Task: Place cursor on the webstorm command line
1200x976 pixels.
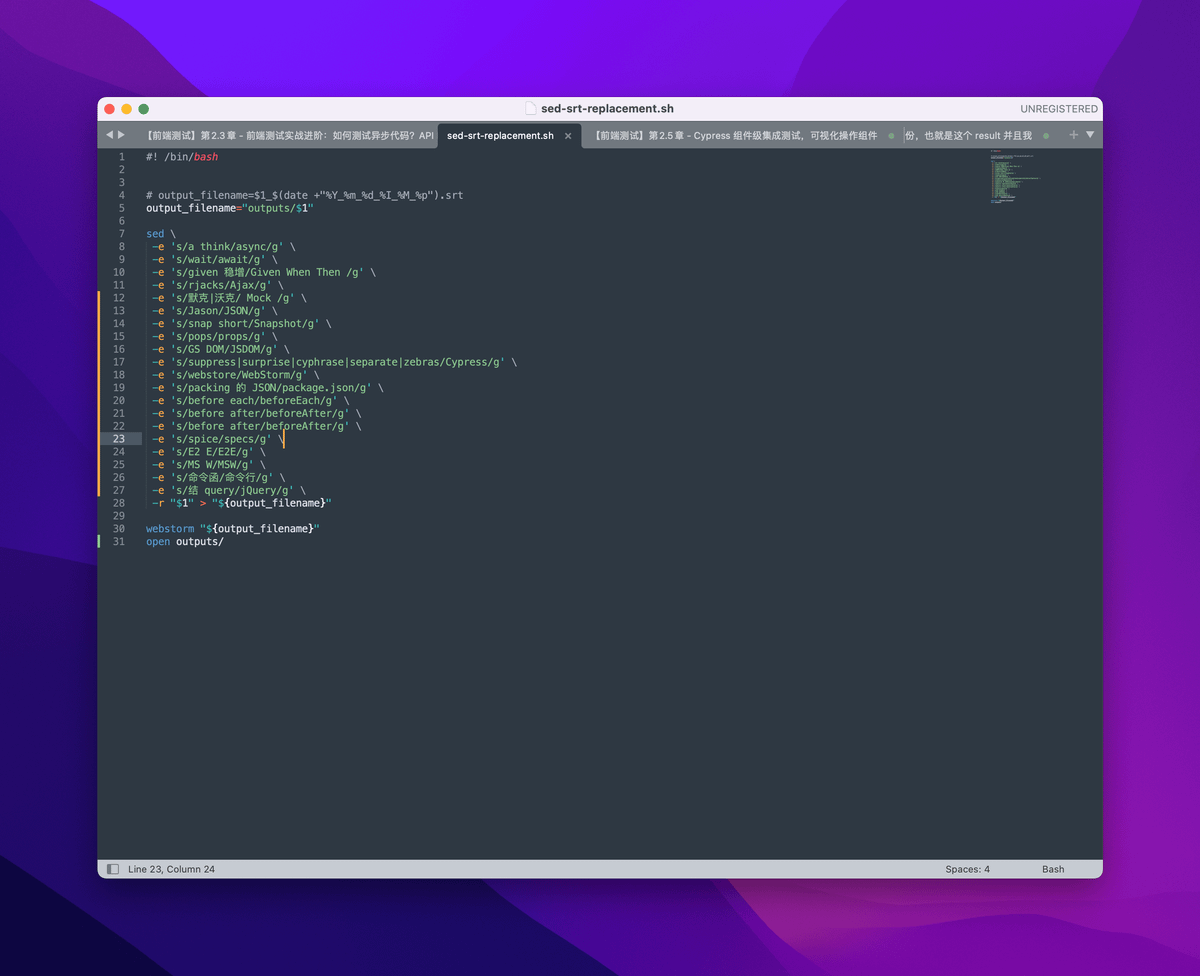Action: pos(232,528)
